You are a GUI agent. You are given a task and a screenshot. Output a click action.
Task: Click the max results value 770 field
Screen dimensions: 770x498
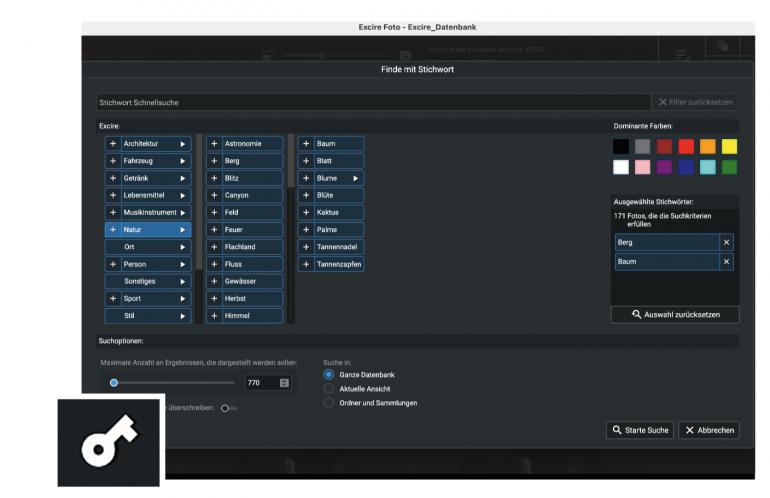[x=262, y=383]
